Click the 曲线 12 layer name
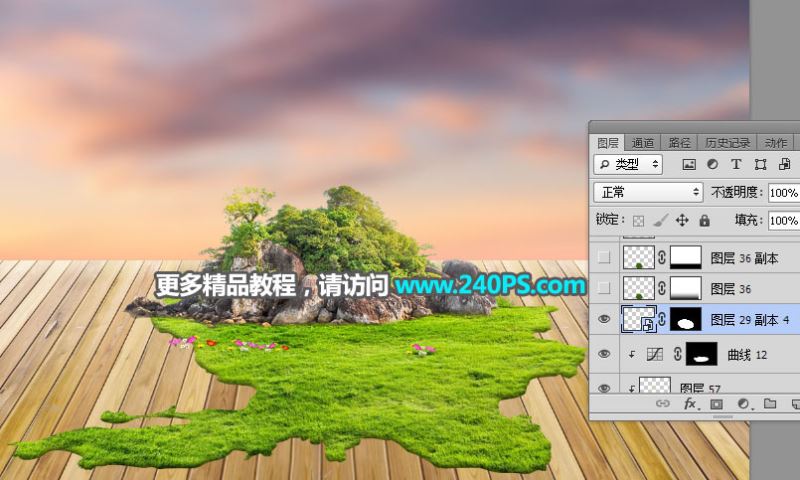The image size is (800, 480). click(747, 355)
